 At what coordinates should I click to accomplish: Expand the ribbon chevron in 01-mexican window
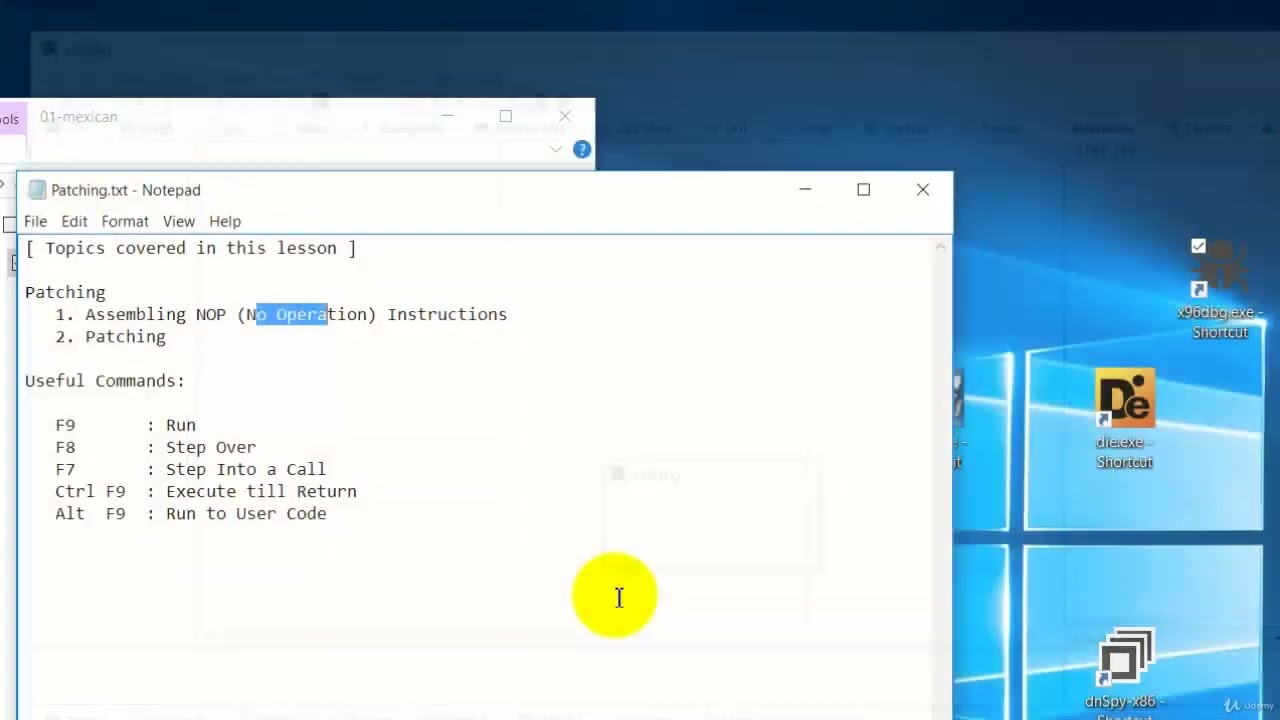click(x=556, y=149)
